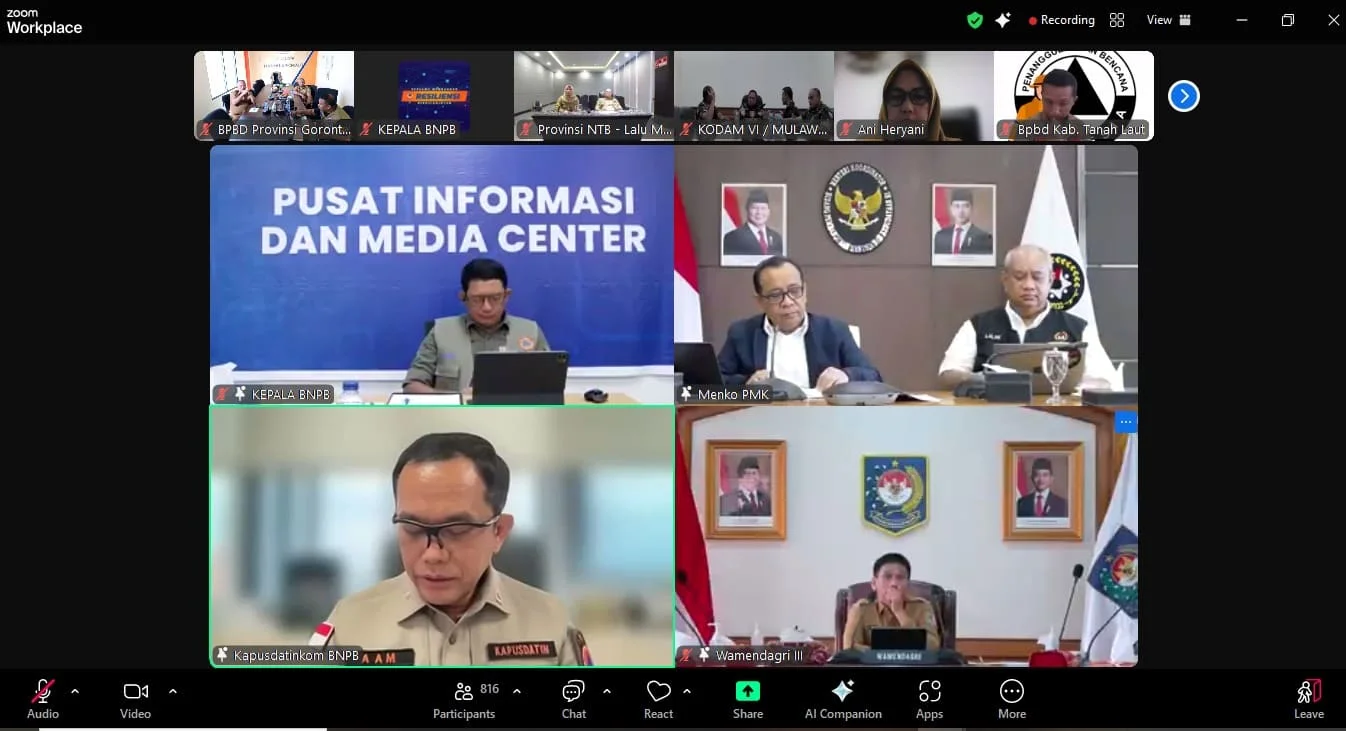
Task: Open AI Companion
Action: [x=843, y=699]
